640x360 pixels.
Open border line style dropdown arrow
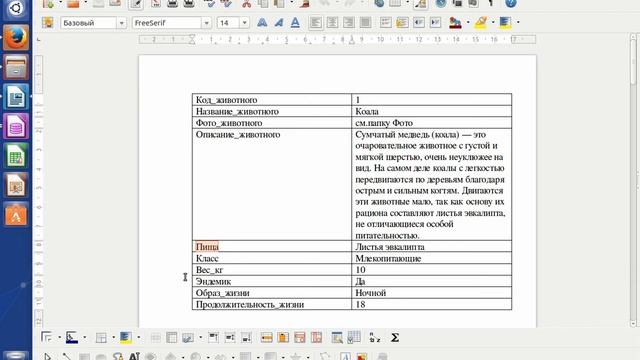[59, 338]
